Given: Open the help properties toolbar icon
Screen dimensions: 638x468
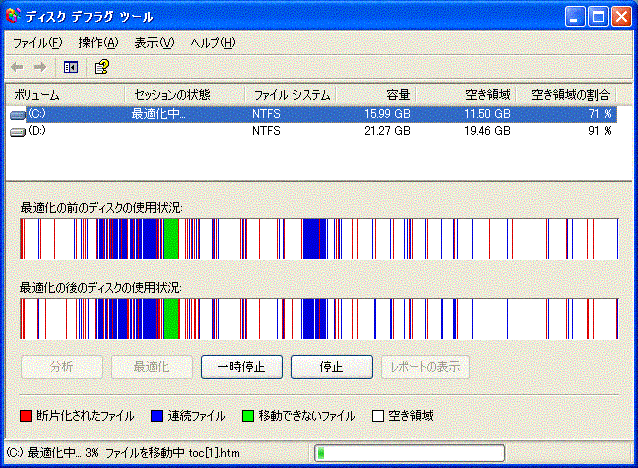Looking at the screenshot, I should pos(102,67).
